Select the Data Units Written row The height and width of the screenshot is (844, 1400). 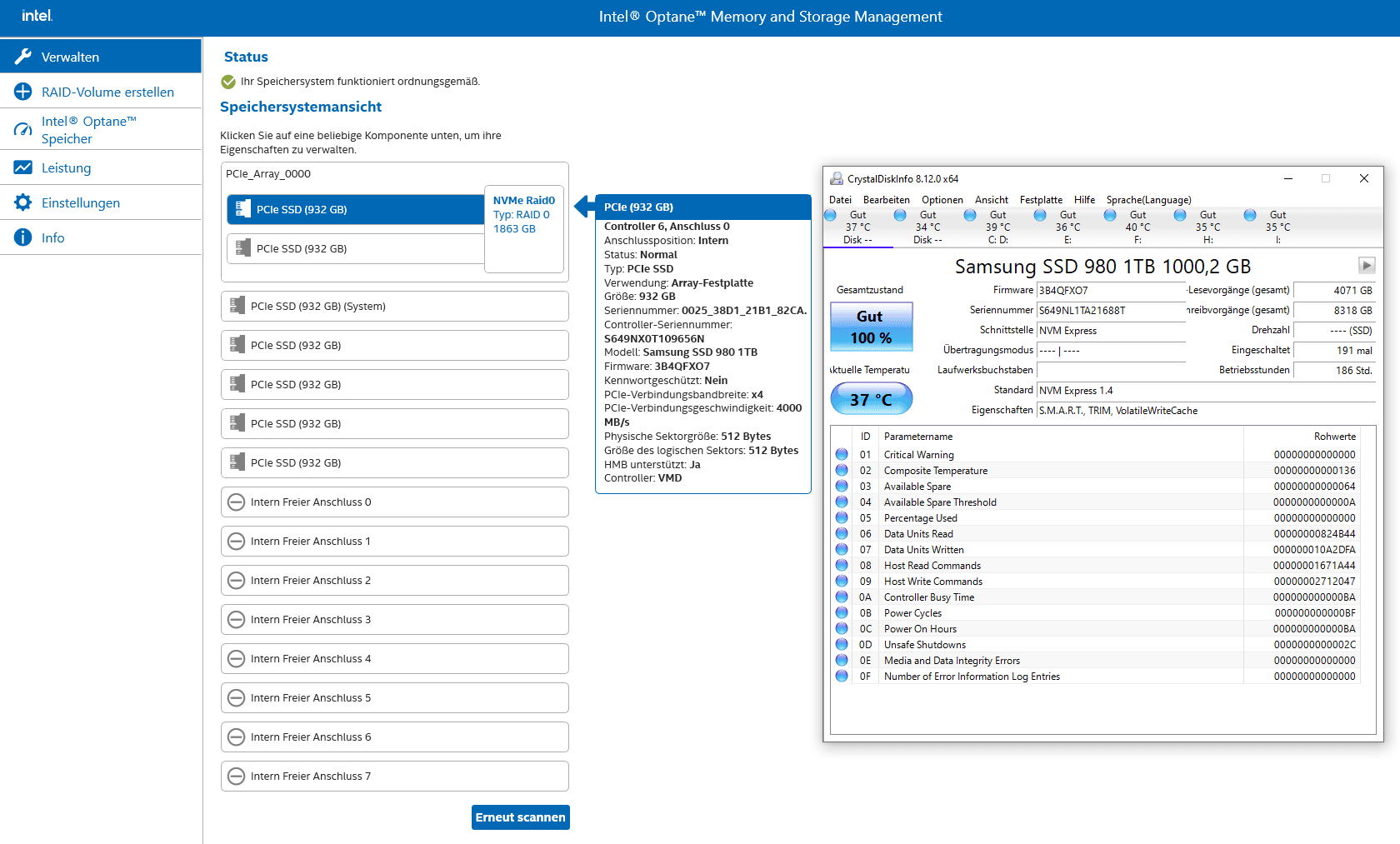click(1096, 550)
